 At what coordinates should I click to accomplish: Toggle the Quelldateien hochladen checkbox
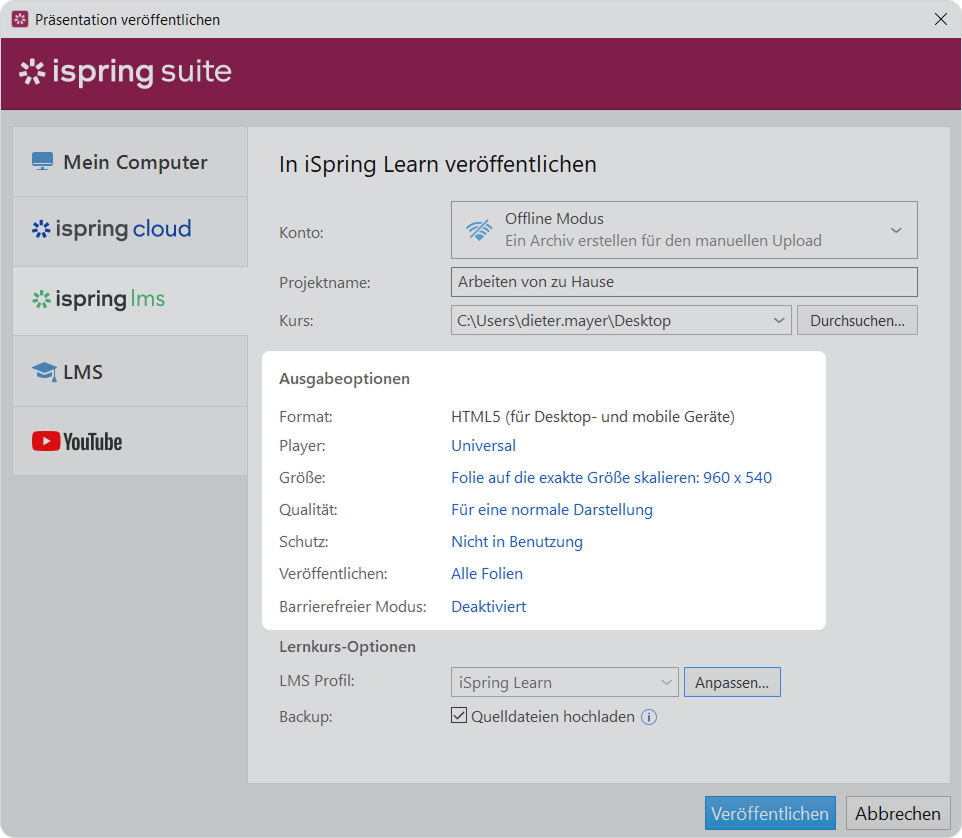(460, 716)
